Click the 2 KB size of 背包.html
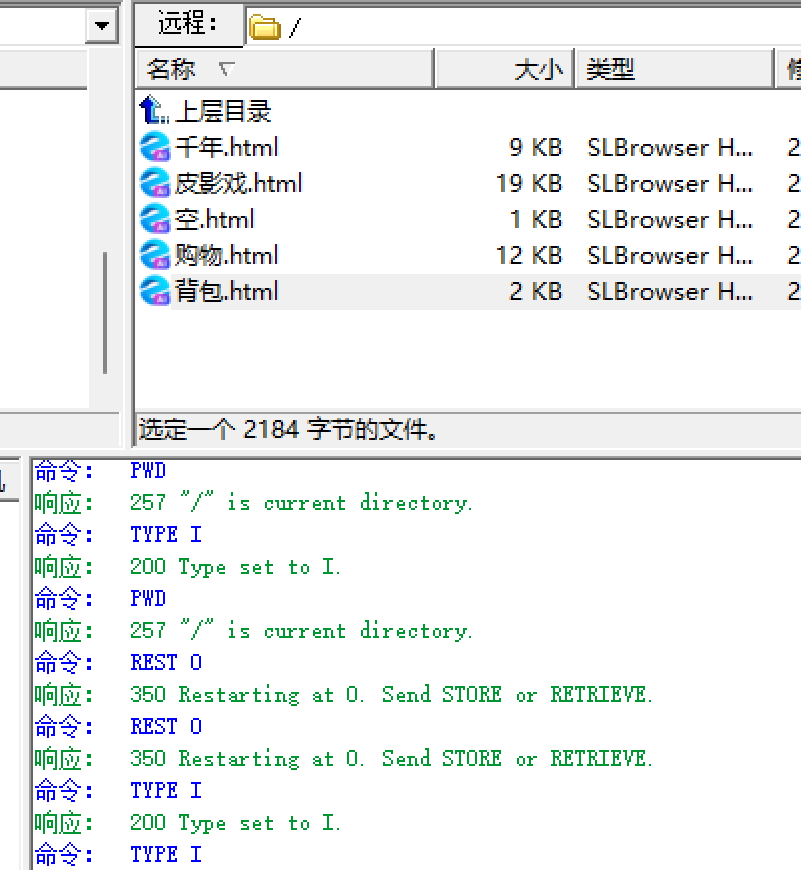Screen dimensions: 801x870 pos(535,292)
